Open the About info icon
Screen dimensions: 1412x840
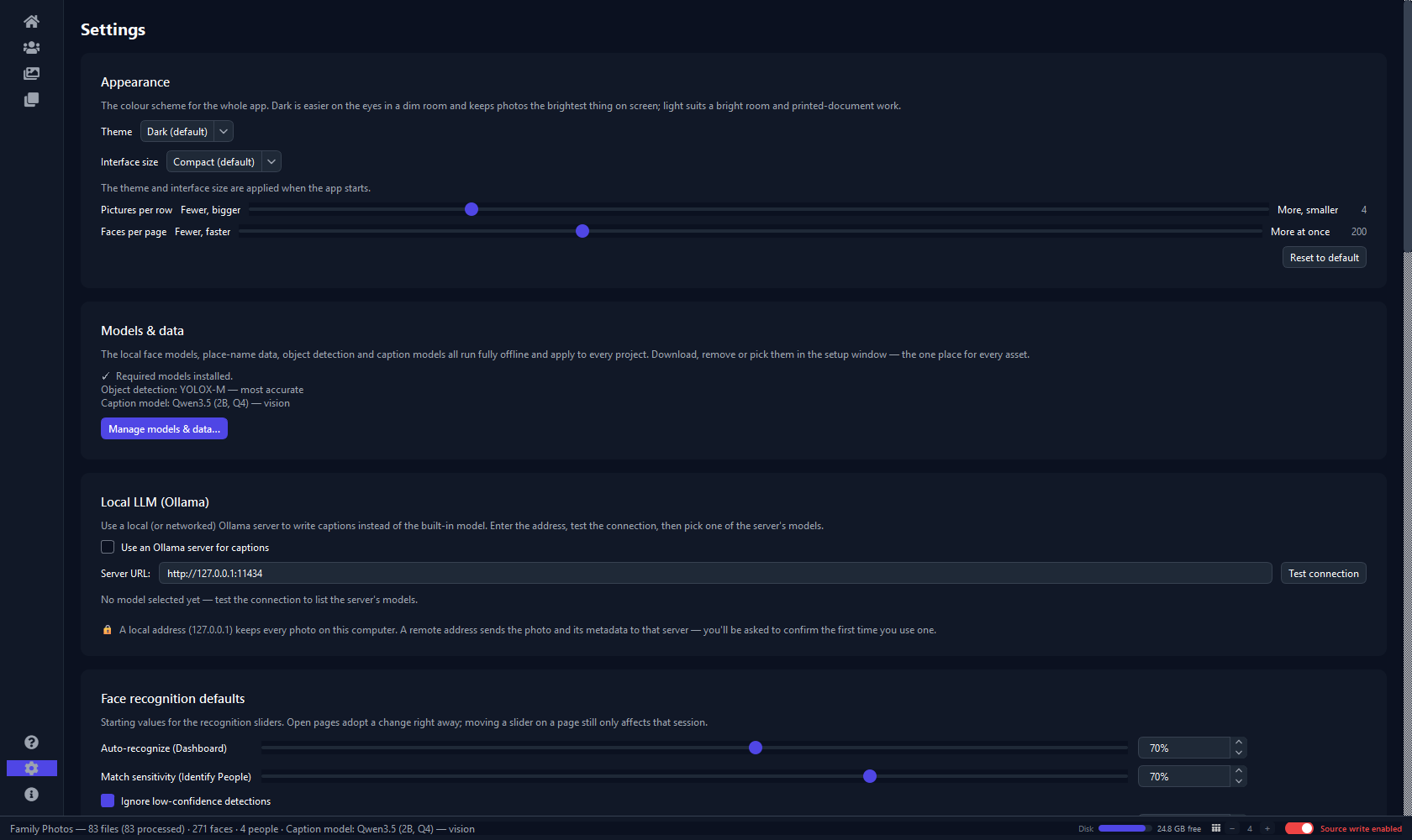pos(31,795)
